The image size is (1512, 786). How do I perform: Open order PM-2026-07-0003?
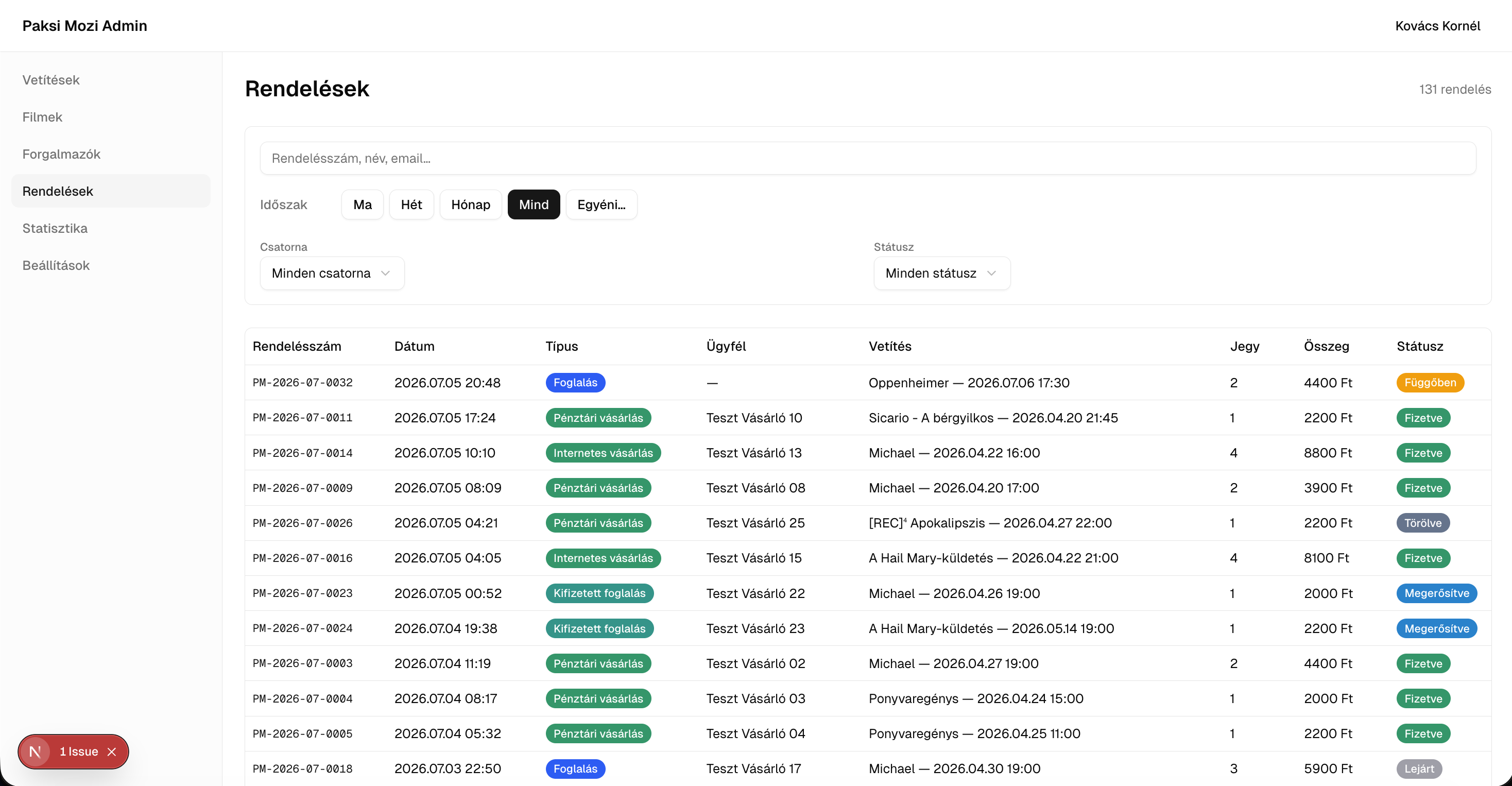pos(302,663)
